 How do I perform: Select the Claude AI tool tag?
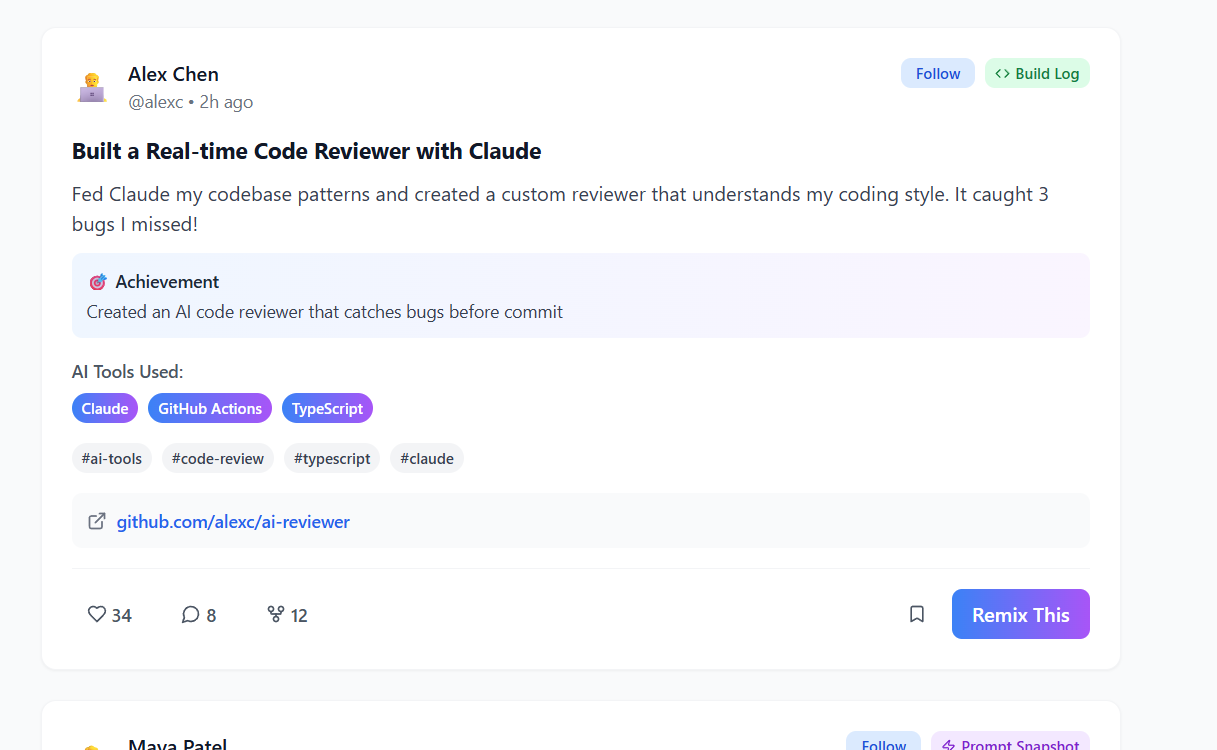point(105,408)
